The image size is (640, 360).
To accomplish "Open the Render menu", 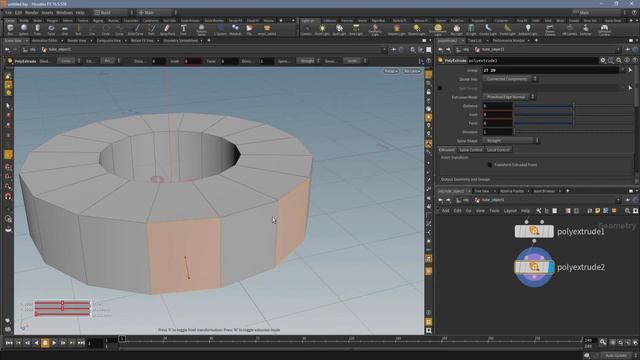I will [31, 13].
